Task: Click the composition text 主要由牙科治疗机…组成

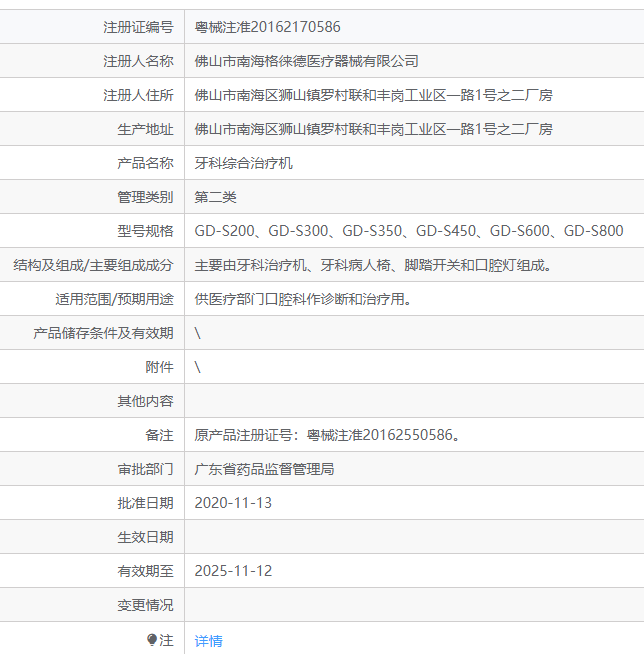Action: 374,265
